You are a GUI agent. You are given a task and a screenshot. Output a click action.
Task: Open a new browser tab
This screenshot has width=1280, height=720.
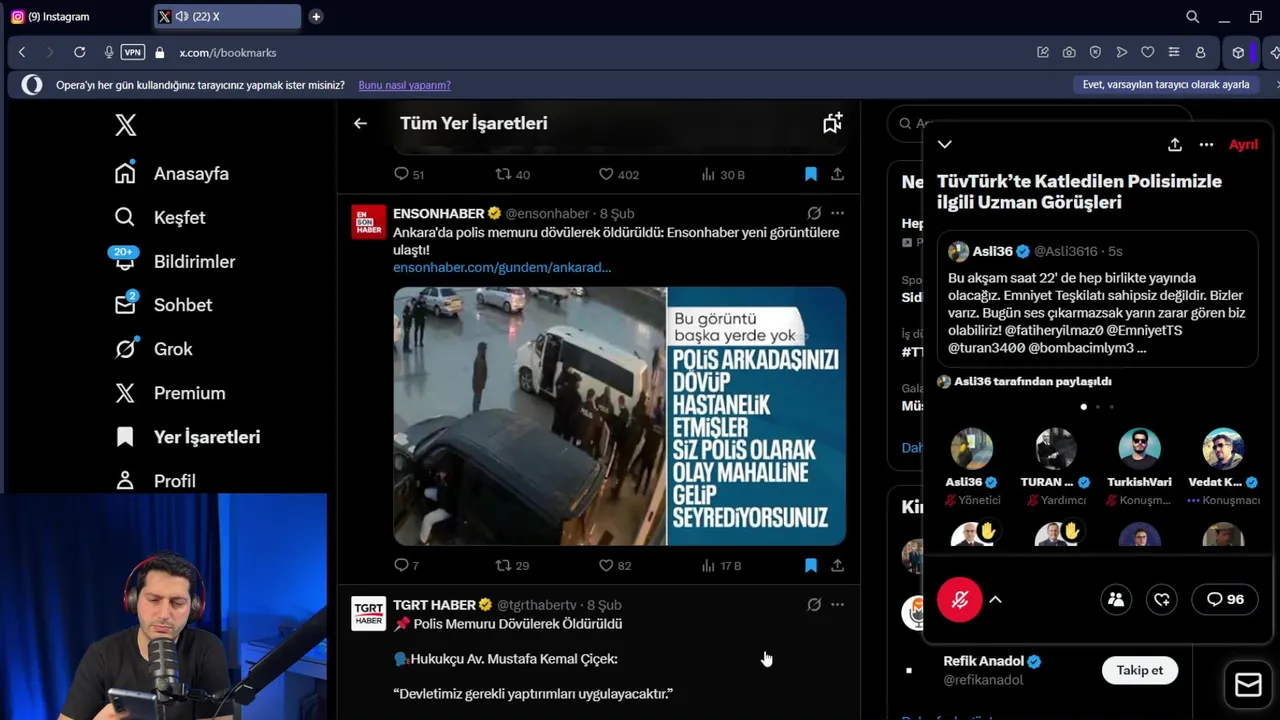[x=316, y=16]
